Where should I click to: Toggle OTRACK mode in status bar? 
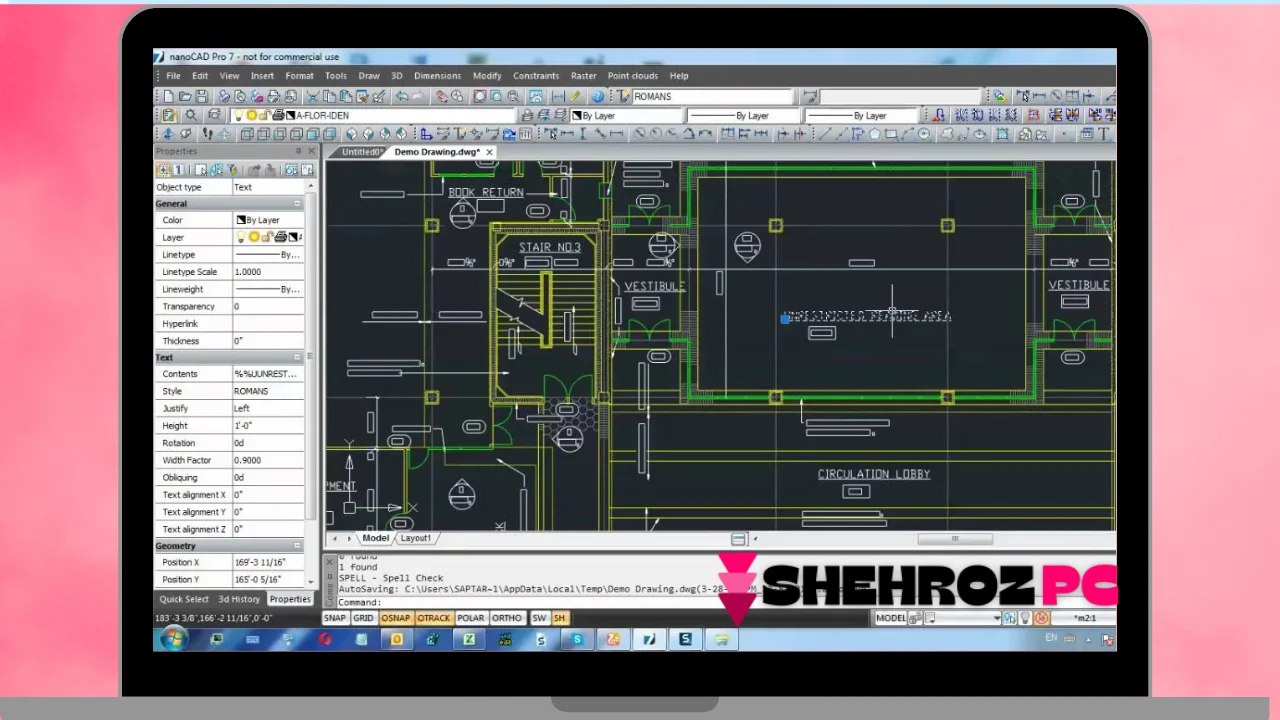[x=433, y=618]
